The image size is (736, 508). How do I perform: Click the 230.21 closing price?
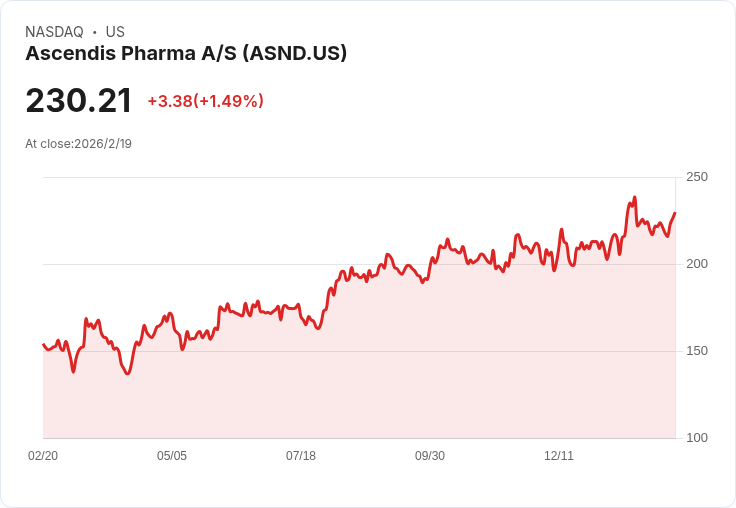click(x=79, y=101)
